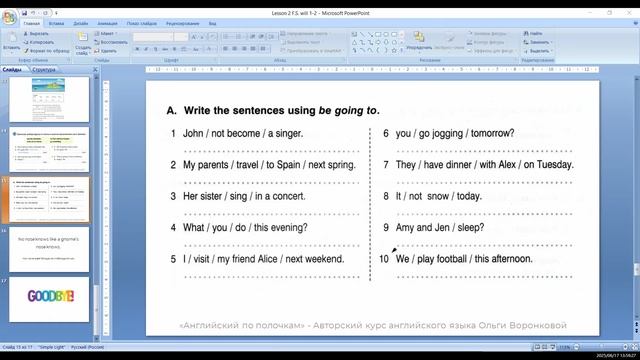Screen dimensions: 640x360
Task: Open the Макет layout dropdown
Action: 106,34
